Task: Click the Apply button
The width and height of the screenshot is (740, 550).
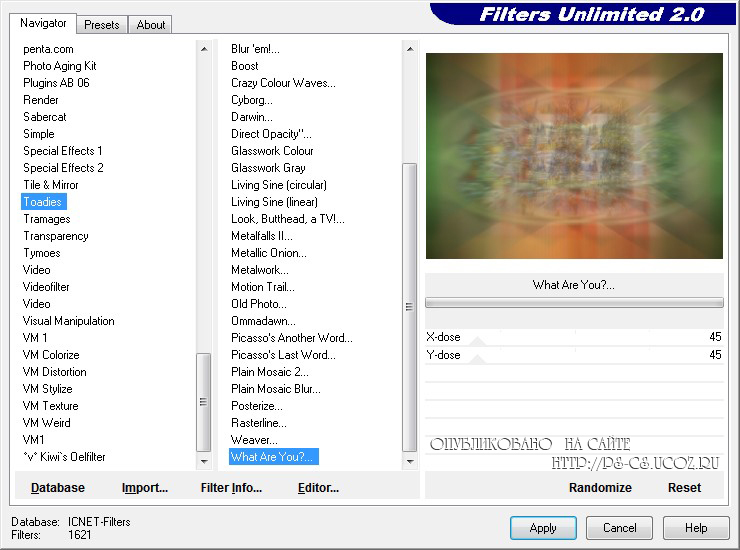Action: tap(543, 528)
